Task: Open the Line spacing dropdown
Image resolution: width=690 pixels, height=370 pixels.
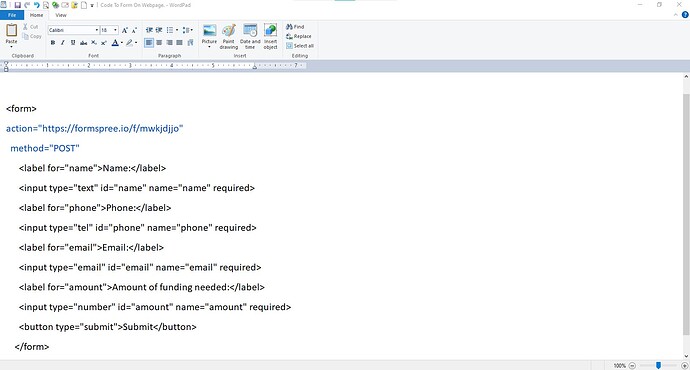Action: (188, 30)
